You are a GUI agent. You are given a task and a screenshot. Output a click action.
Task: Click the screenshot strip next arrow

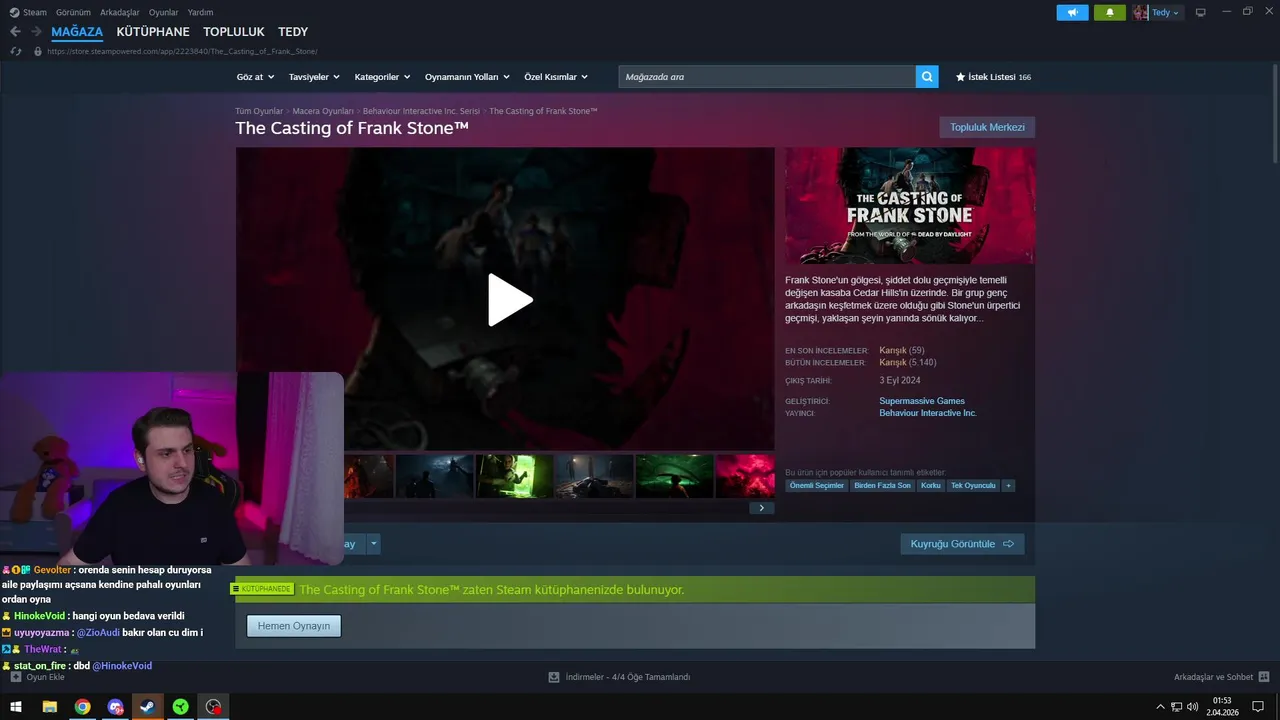point(761,508)
